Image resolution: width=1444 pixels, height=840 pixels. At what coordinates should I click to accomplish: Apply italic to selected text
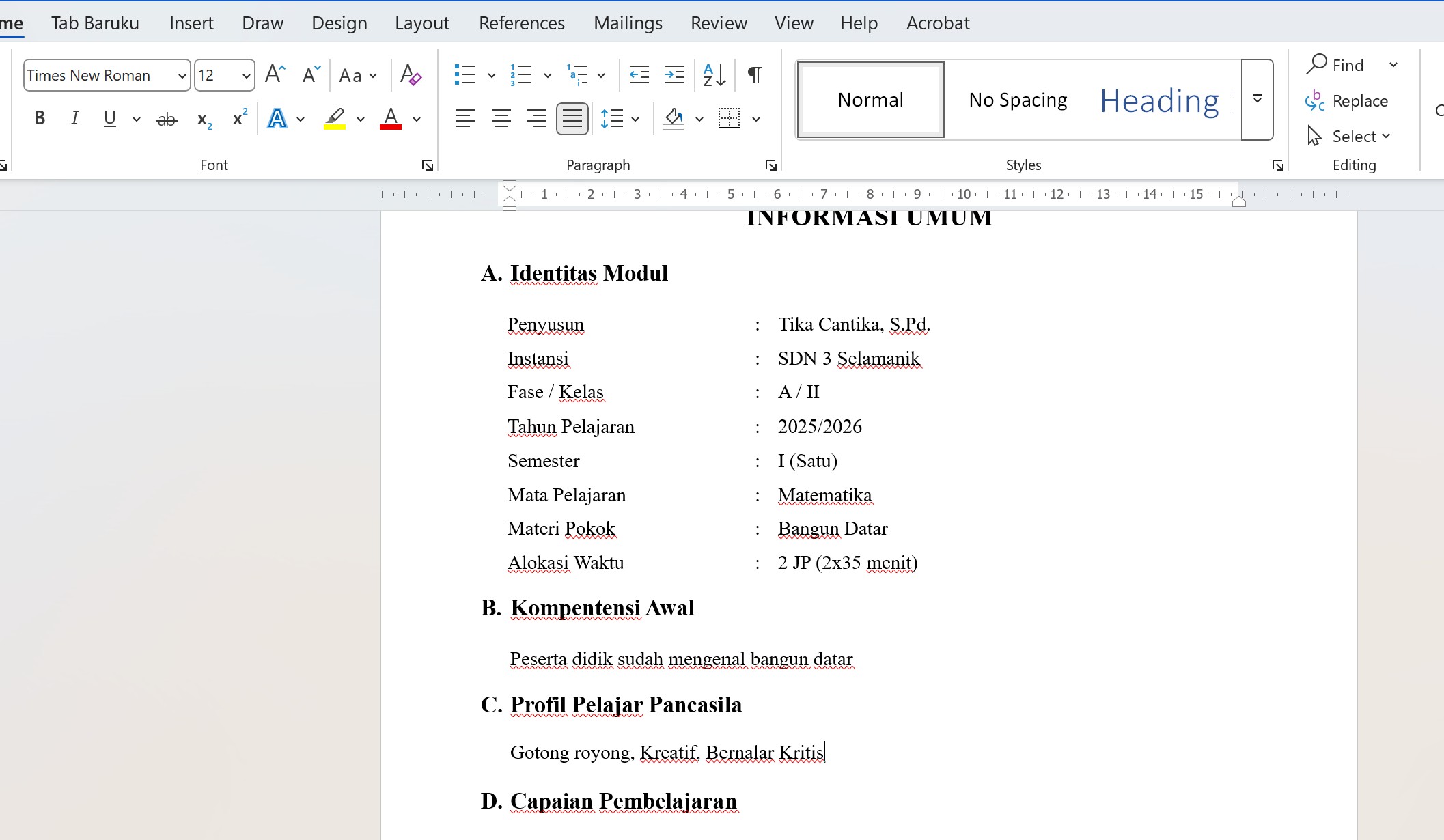pyautogui.click(x=74, y=117)
